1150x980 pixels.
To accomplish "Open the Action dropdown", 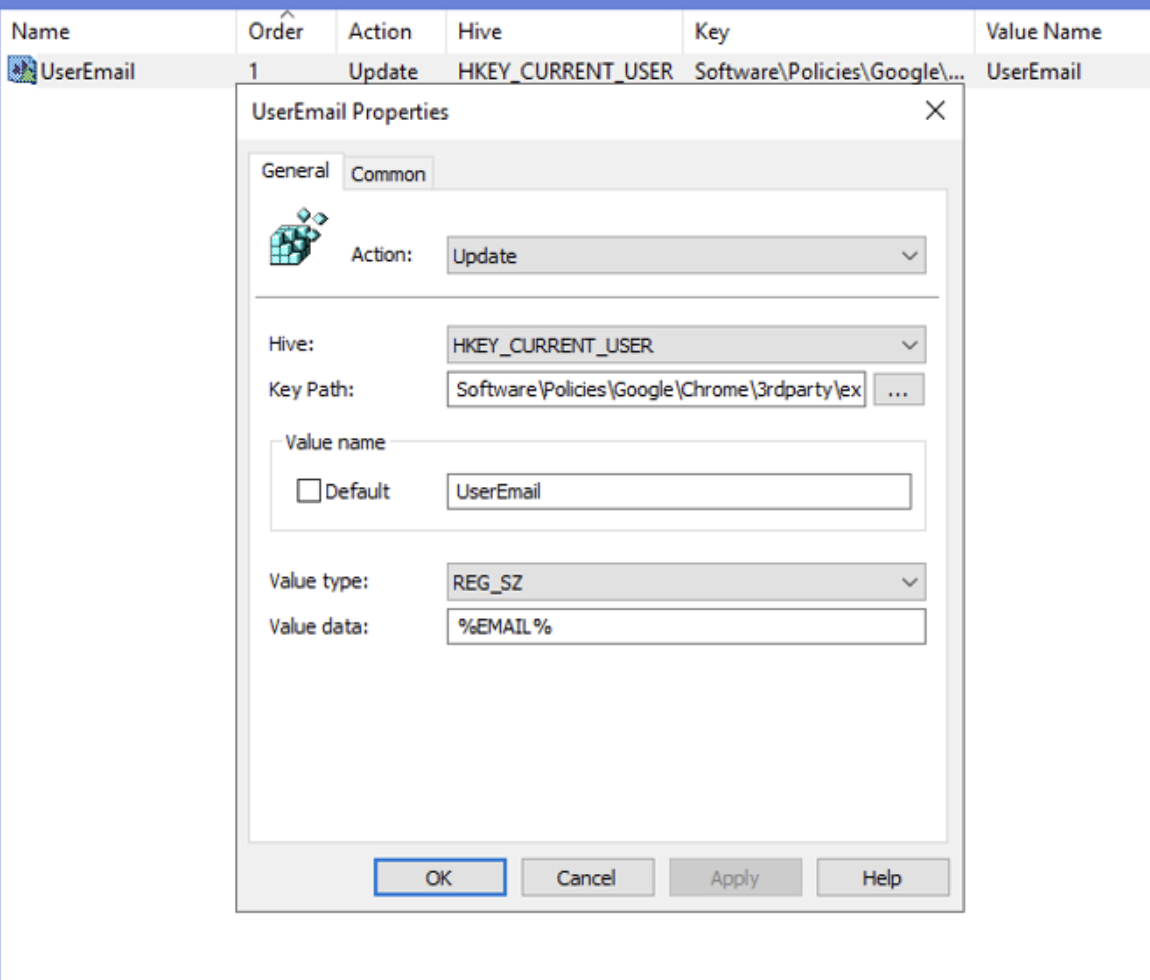I will (x=686, y=255).
